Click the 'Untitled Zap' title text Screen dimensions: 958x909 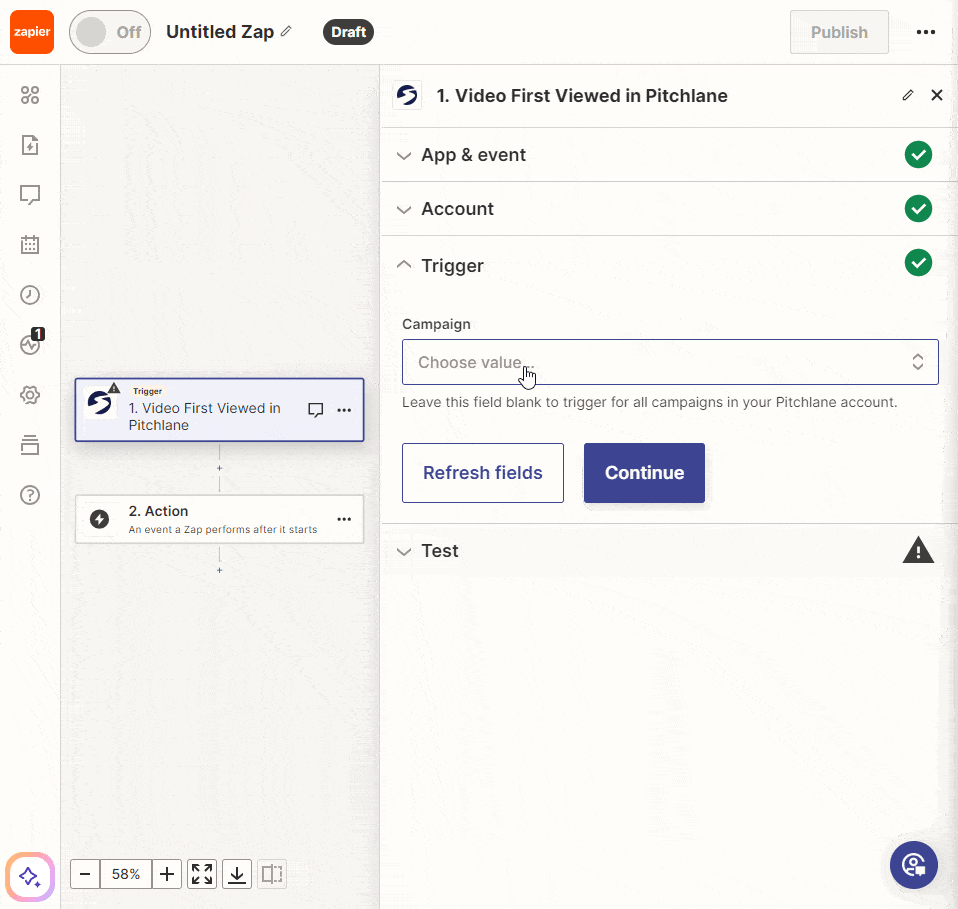click(x=220, y=32)
